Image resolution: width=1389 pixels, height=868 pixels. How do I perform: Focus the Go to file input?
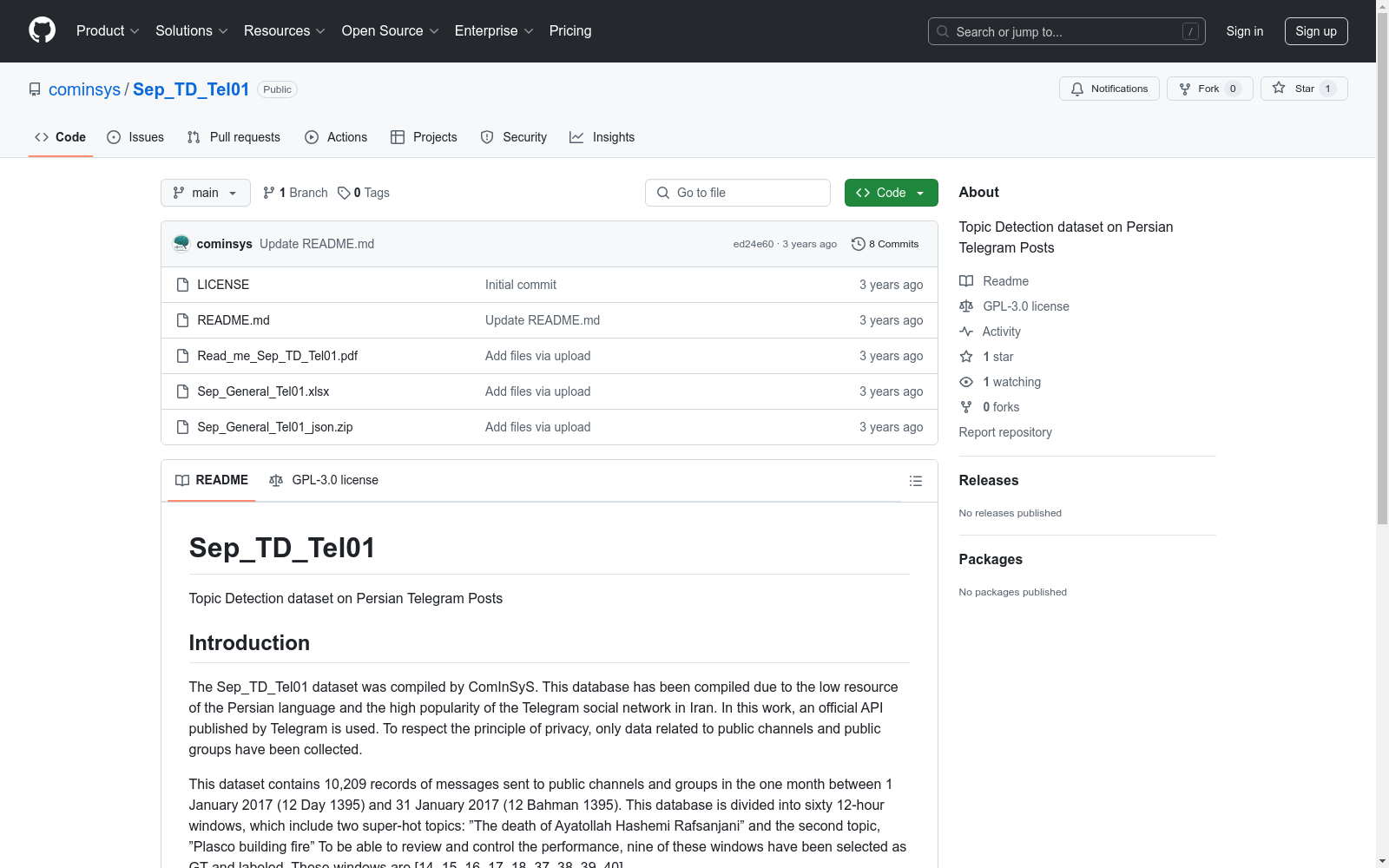pos(738,193)
